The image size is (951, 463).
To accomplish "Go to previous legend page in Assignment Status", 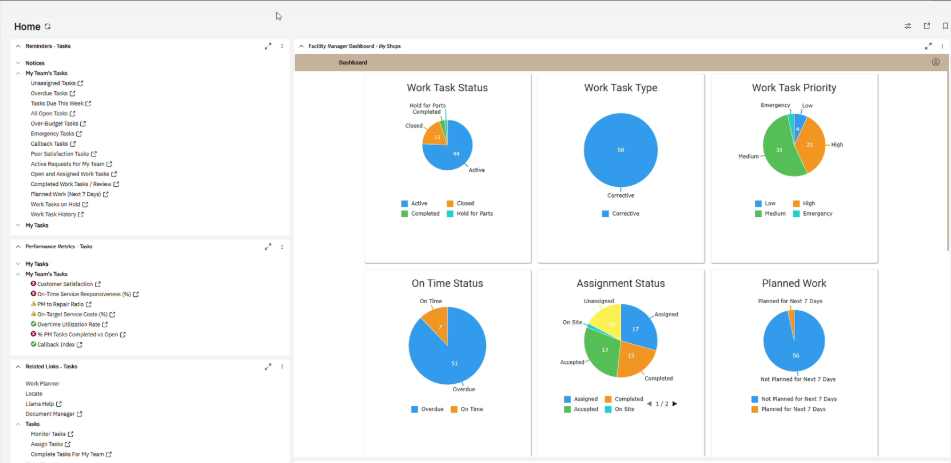I will (x=649, y=404).
